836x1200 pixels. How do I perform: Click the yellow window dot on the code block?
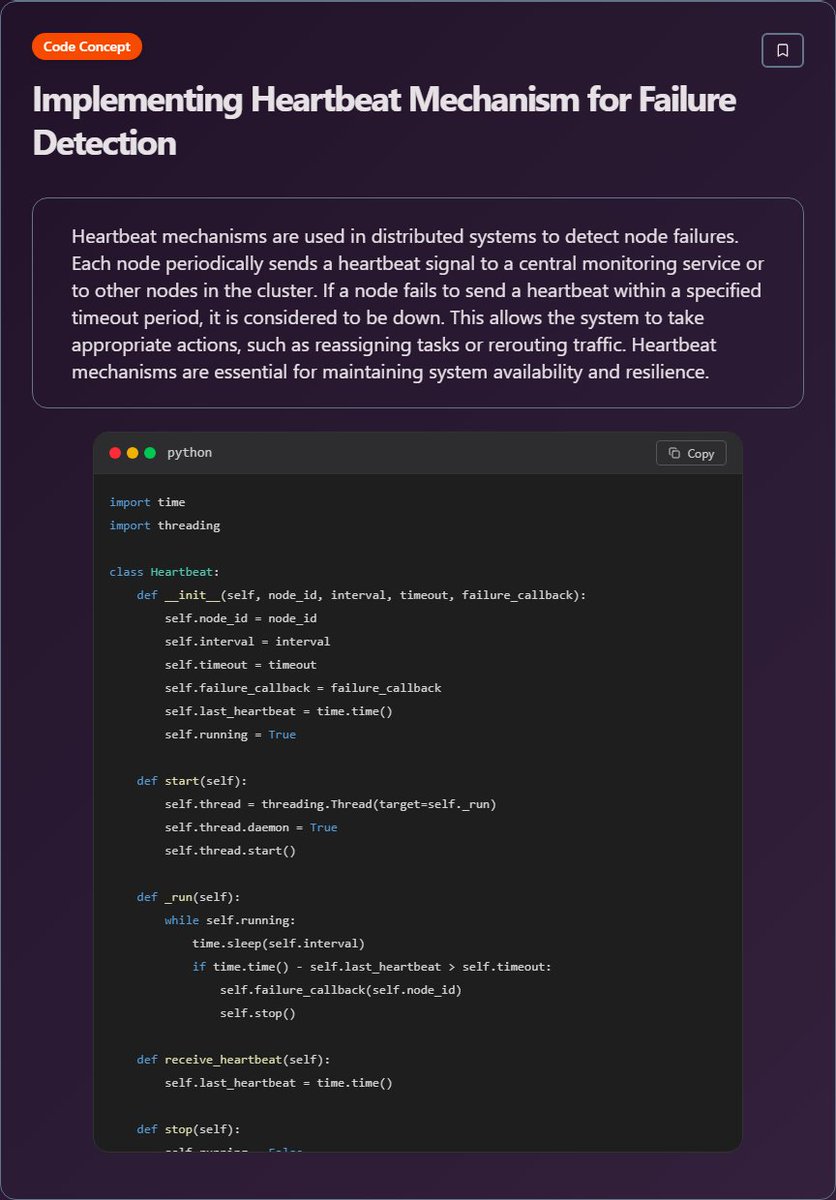coord(132,453)
